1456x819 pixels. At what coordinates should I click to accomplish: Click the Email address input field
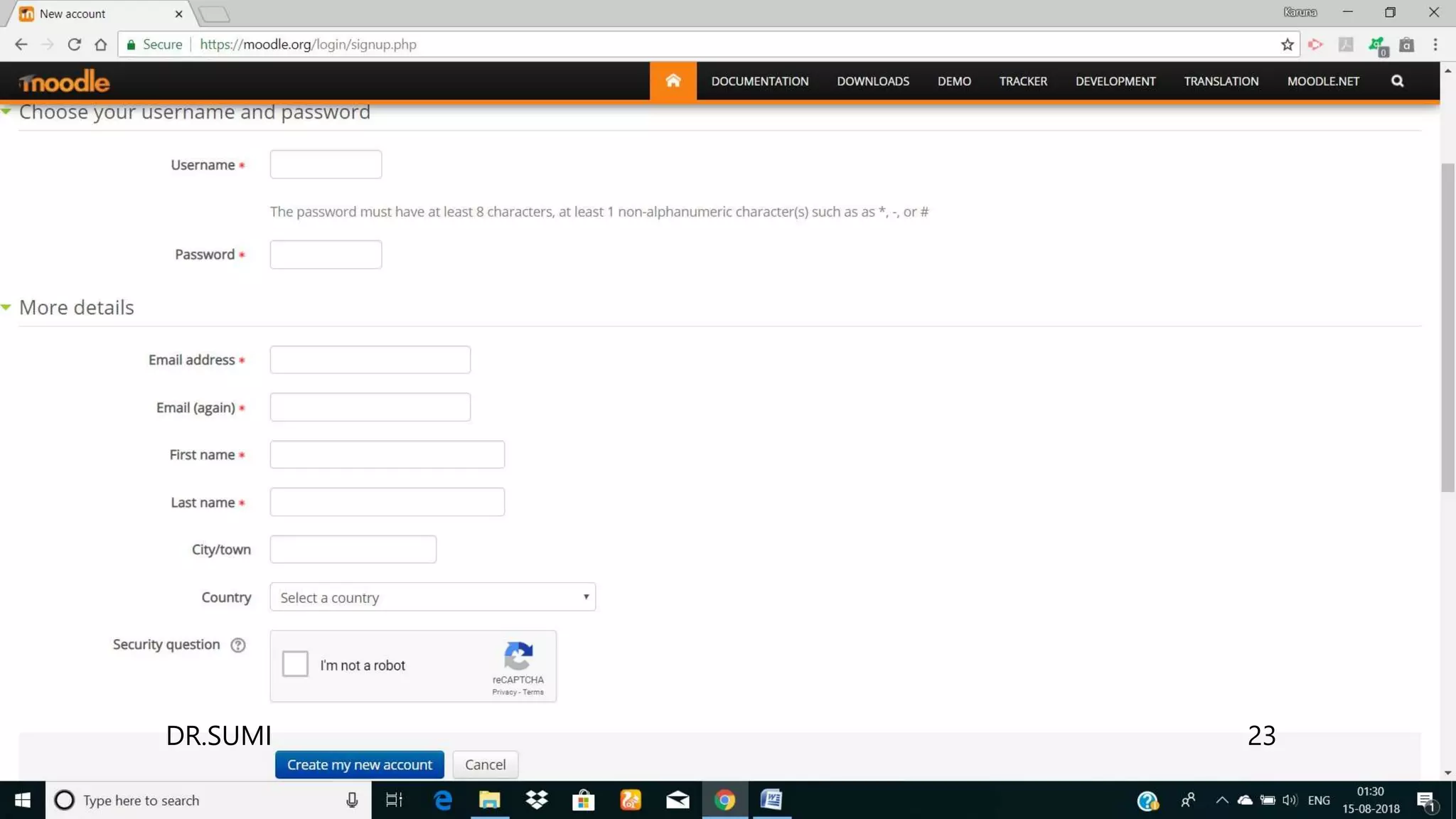click(x=370, y=360)
